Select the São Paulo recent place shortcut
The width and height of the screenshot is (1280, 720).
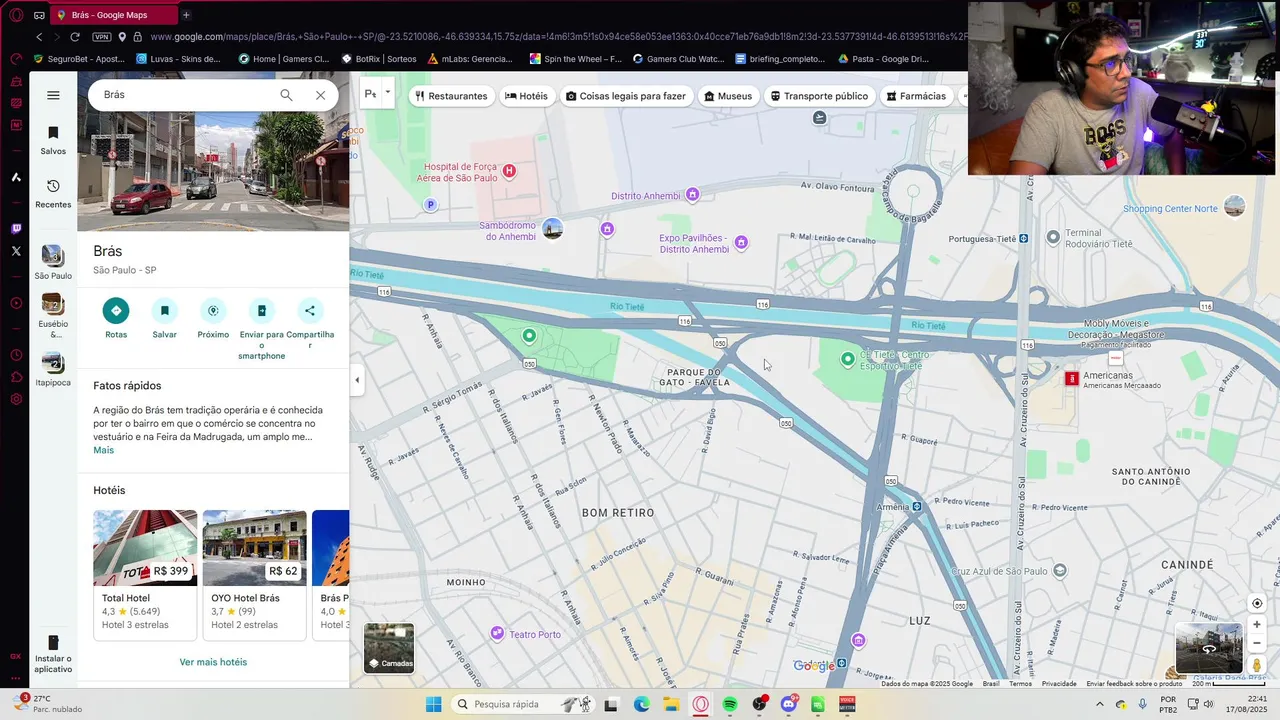coord(53,263)
